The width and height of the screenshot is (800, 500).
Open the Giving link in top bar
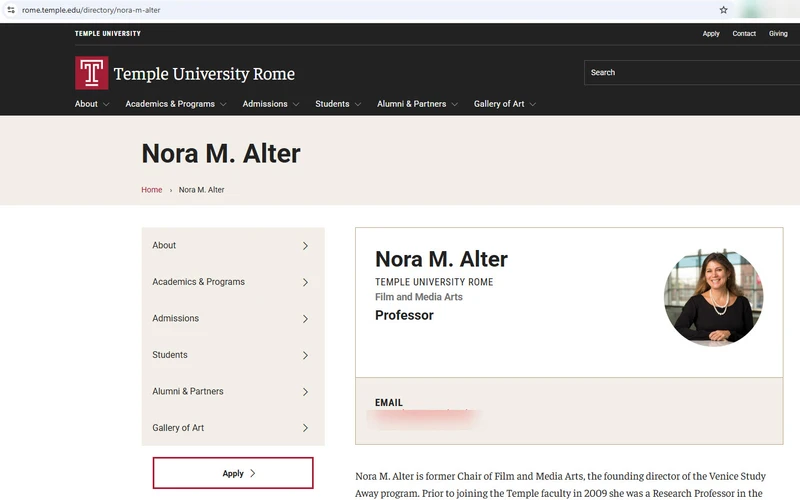(x=778, y=34)
